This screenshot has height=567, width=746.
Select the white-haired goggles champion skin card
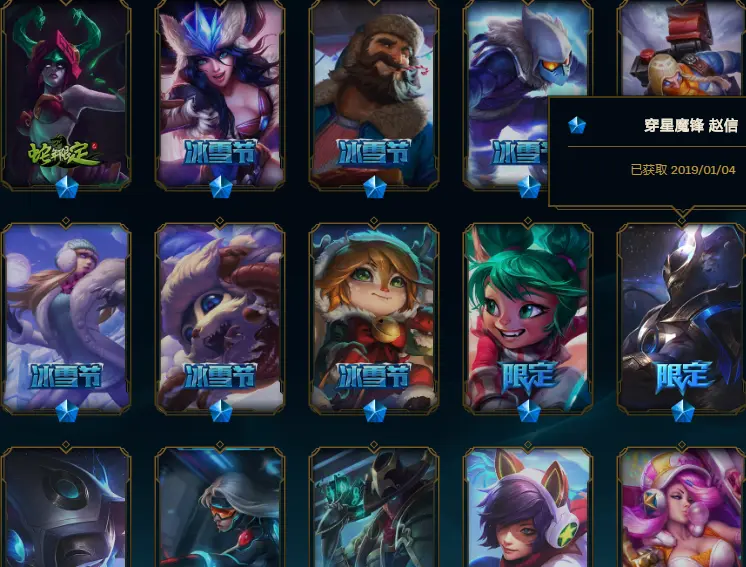(x=220, y=507)
